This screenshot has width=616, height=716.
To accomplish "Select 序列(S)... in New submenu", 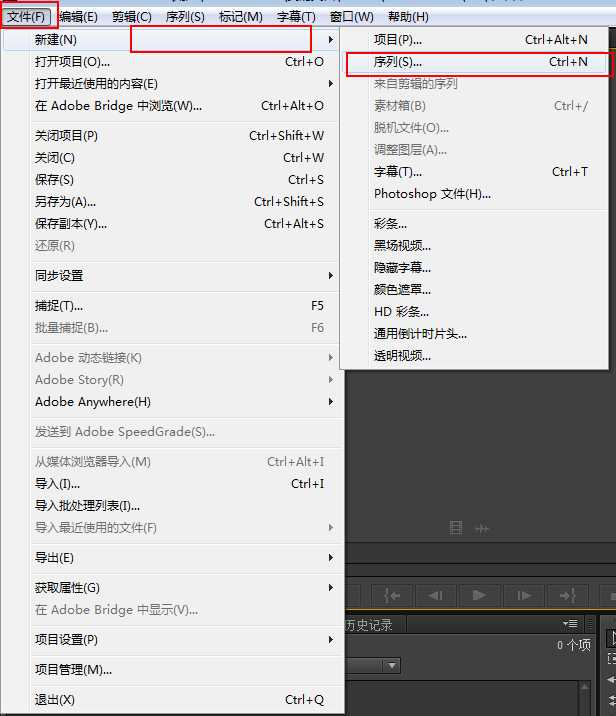I will [x=474, y=62].
